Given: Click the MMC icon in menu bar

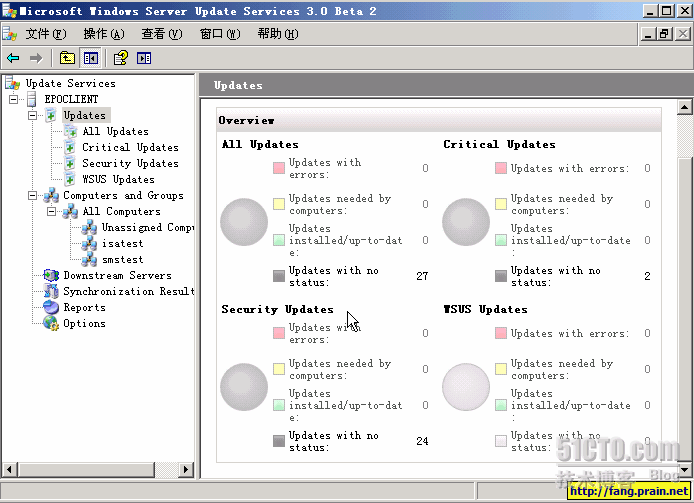Looking at the screenshot, I should pos(9,34).
